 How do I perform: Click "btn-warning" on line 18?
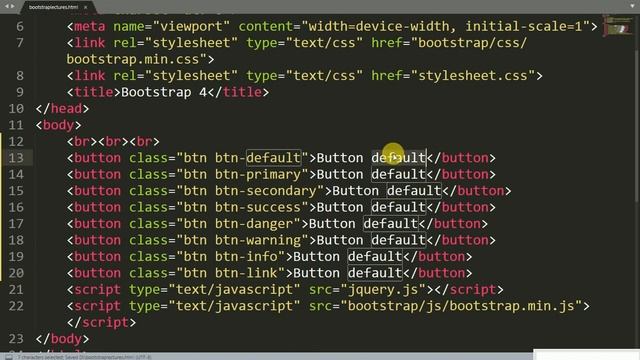[x=258, y=240]
